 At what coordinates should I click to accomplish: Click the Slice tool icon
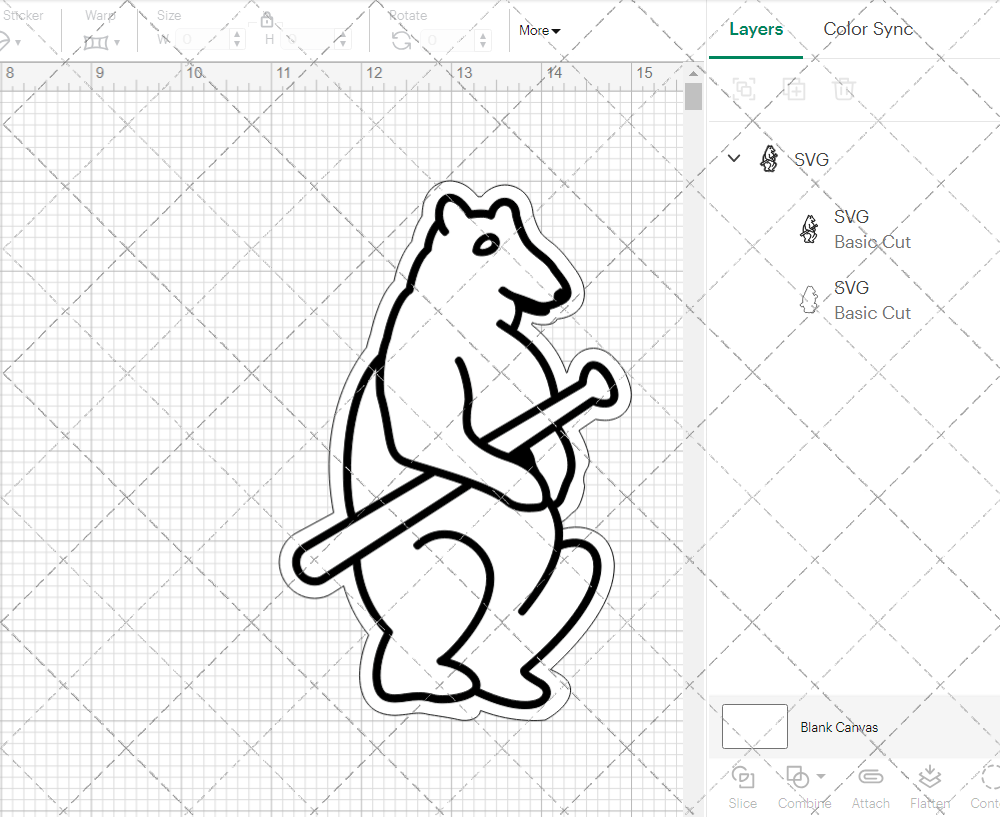pyautogui.click(x=743, y=777)
